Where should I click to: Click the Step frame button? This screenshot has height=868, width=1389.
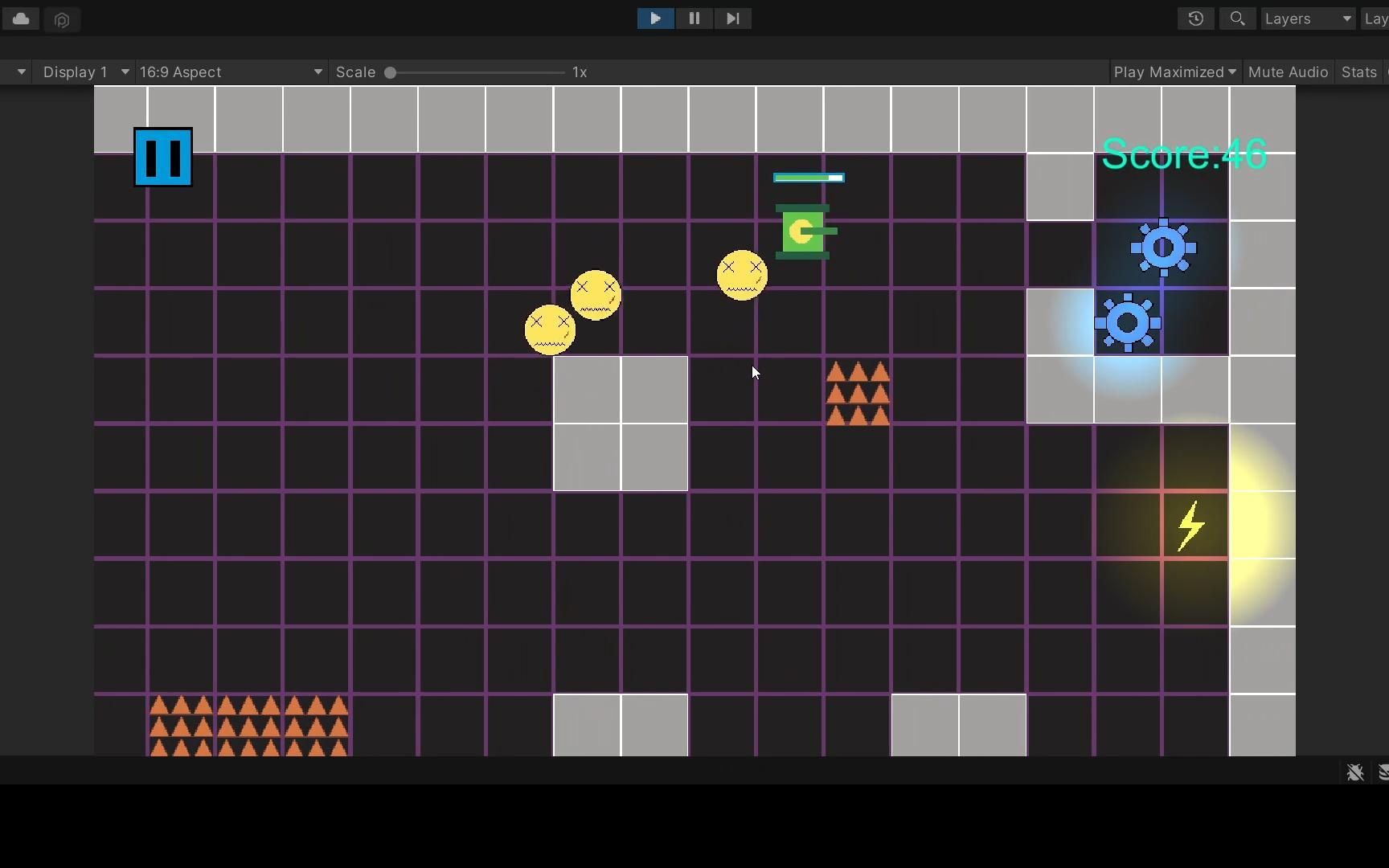732,18
